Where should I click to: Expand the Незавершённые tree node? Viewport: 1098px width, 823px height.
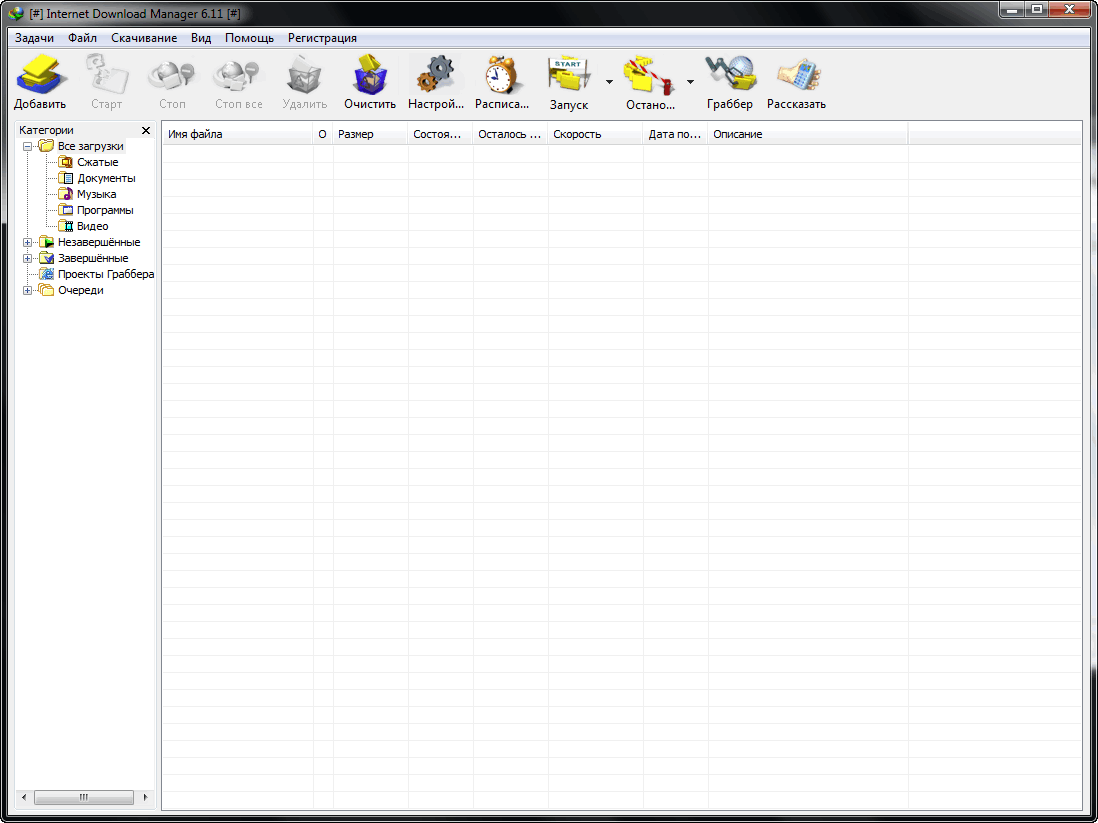coord(27,242)
